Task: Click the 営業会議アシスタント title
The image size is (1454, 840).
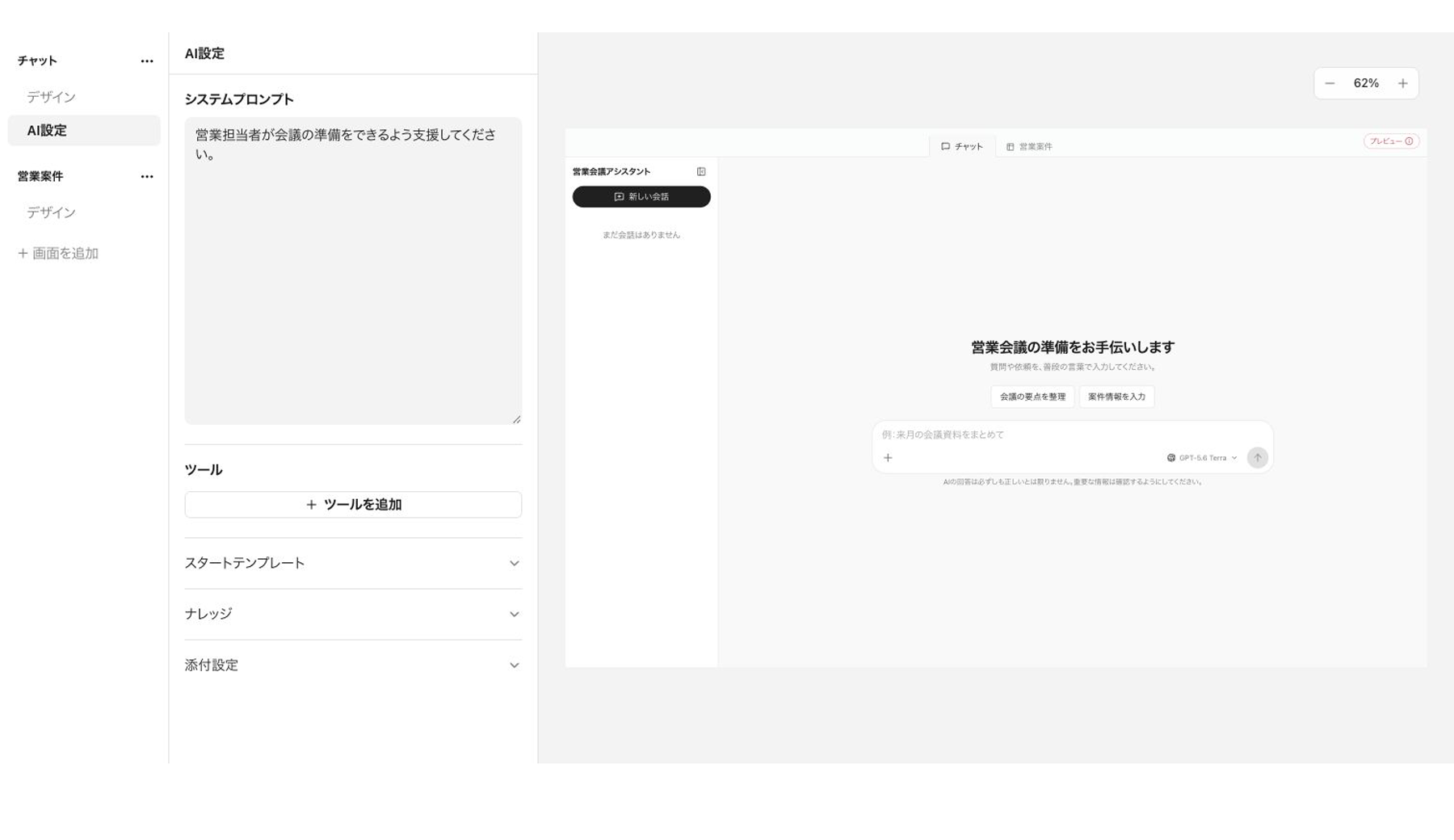Action: [x=611, y=172]
